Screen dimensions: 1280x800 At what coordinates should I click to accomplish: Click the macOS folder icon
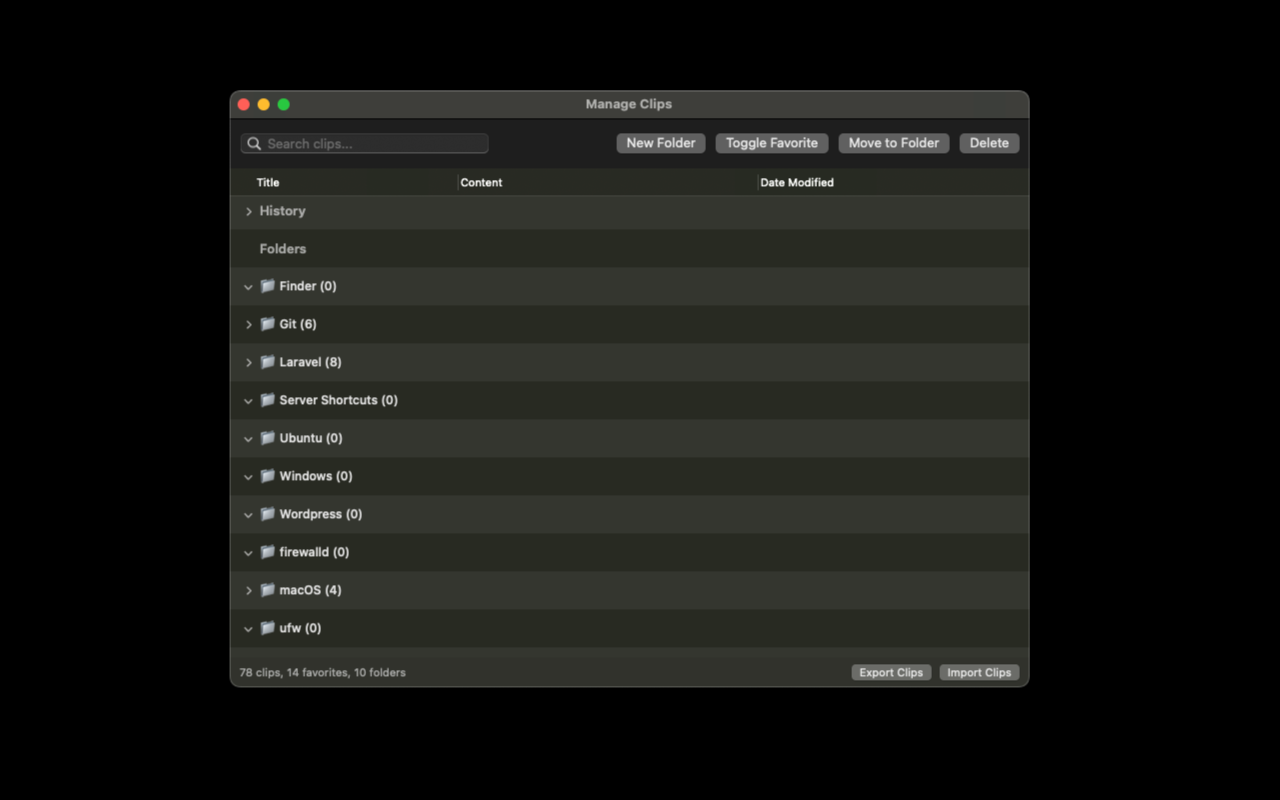pos(267,590)
